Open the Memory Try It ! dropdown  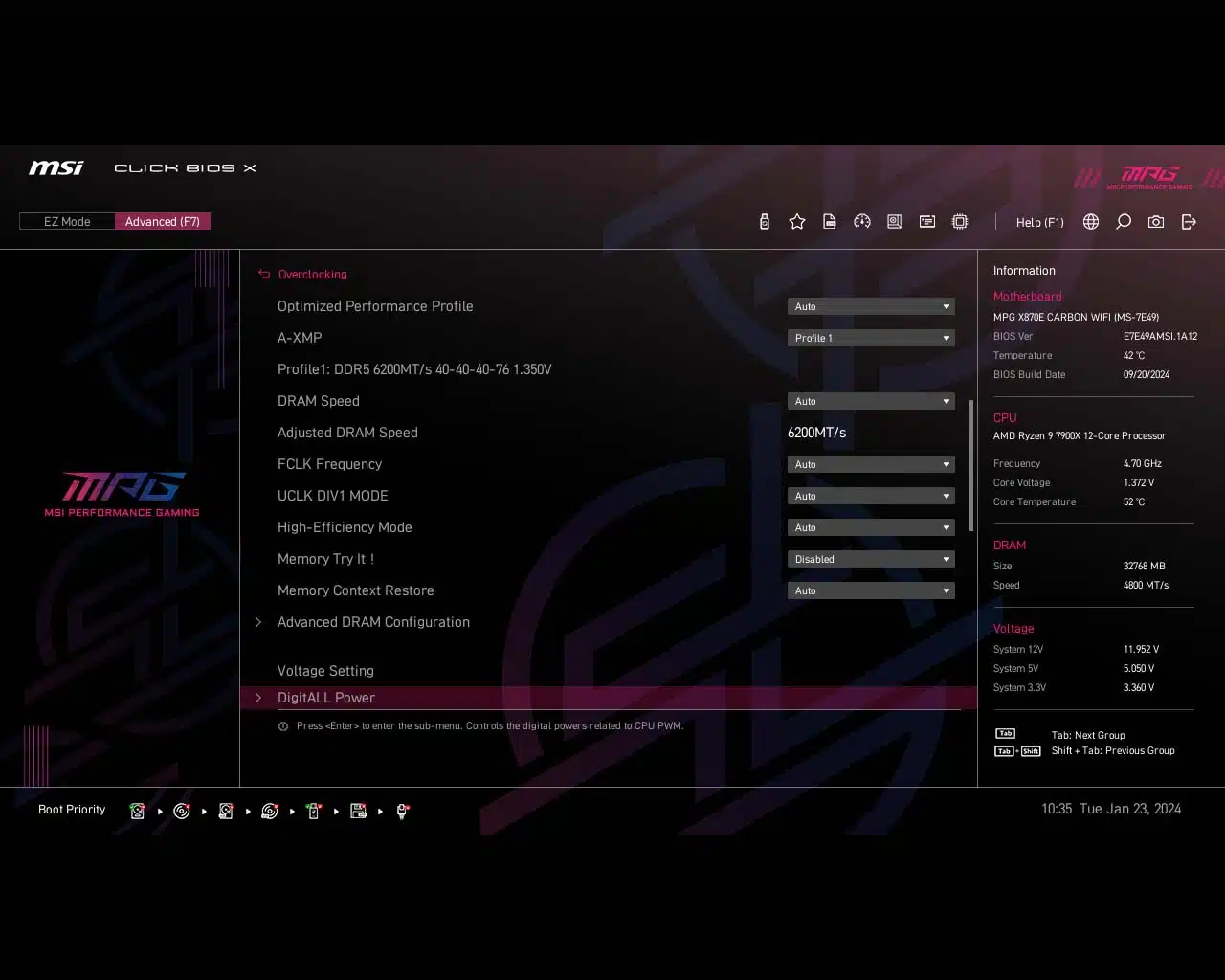[871, 560]
